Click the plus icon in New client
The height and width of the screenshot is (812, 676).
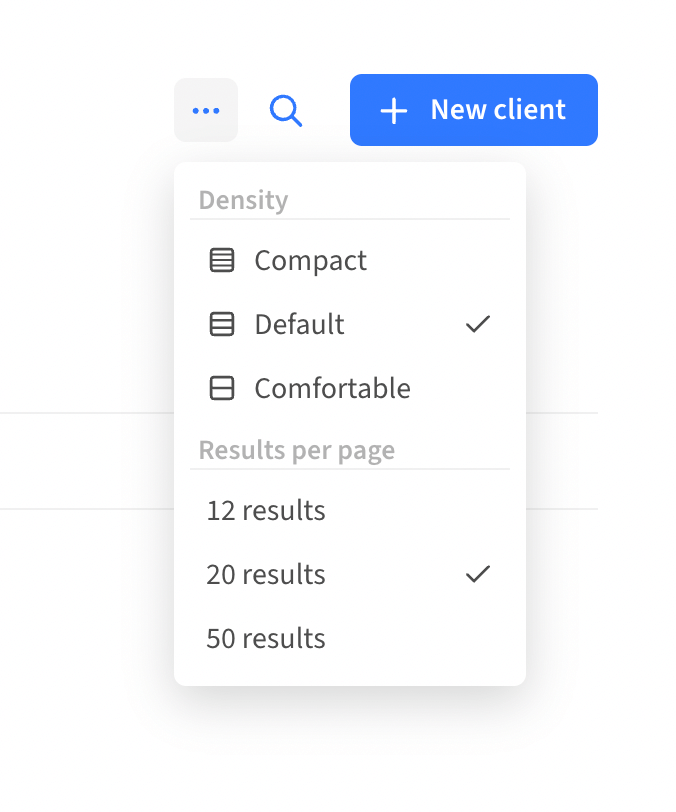394,110
